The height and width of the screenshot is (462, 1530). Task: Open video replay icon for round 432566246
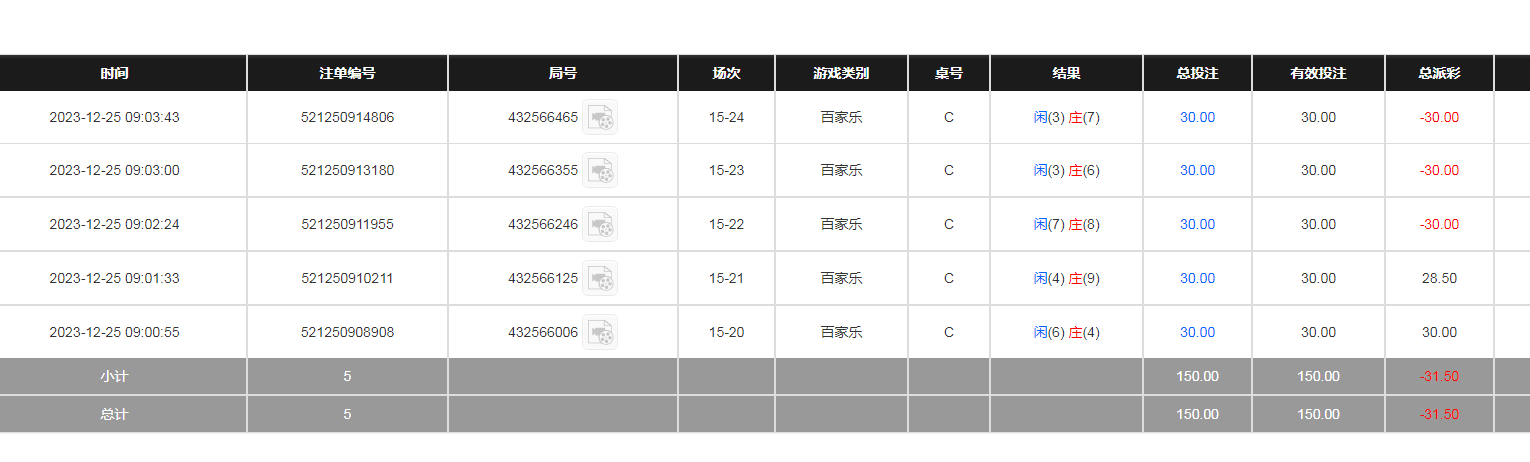(x=600, y=224)
